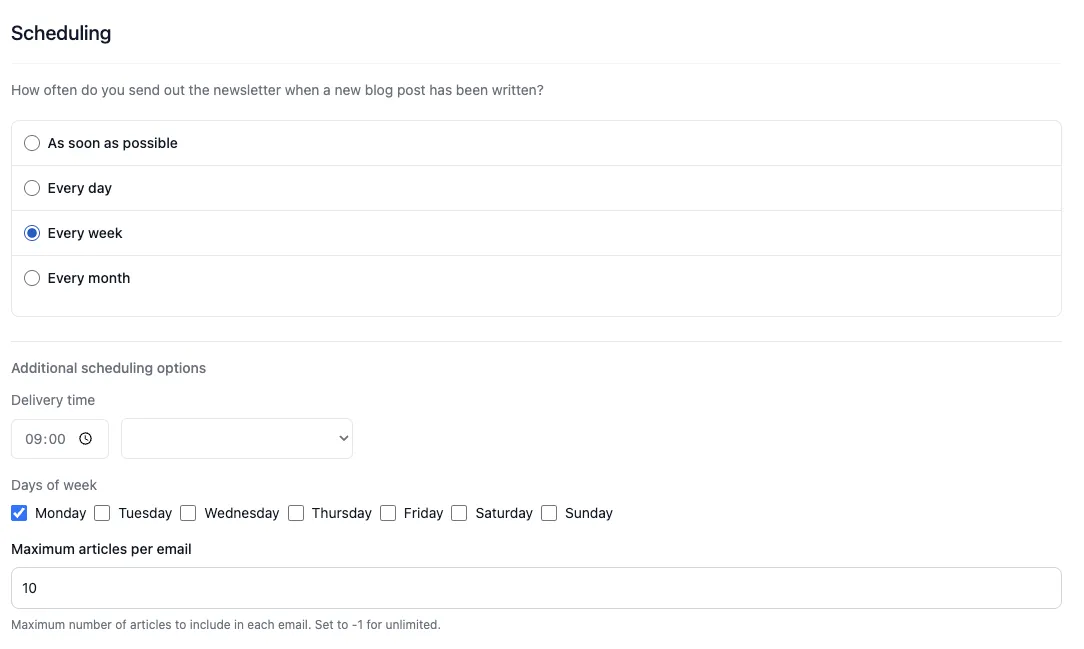Tick the Thursday checkbox

pos(296,513)
